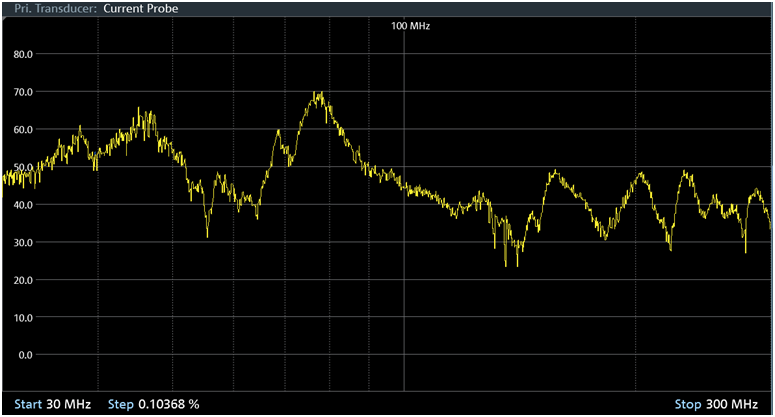
Task: Click the trace's lowest dip near 24 dB
Action: [506, 265]
